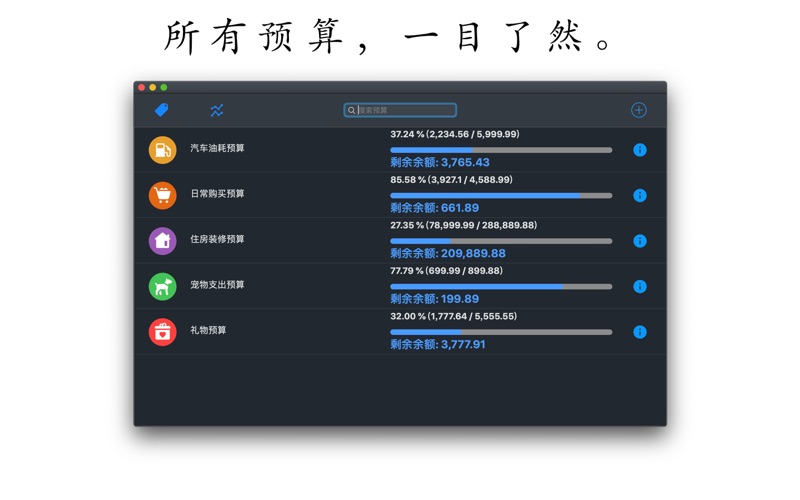
Task: Click the 住房装修预算 progress bar
Action: 501,241
